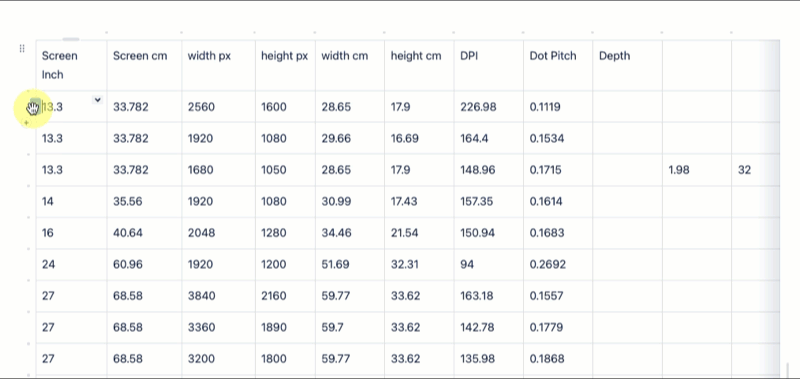Select the Screen Inch header cell

71,65
